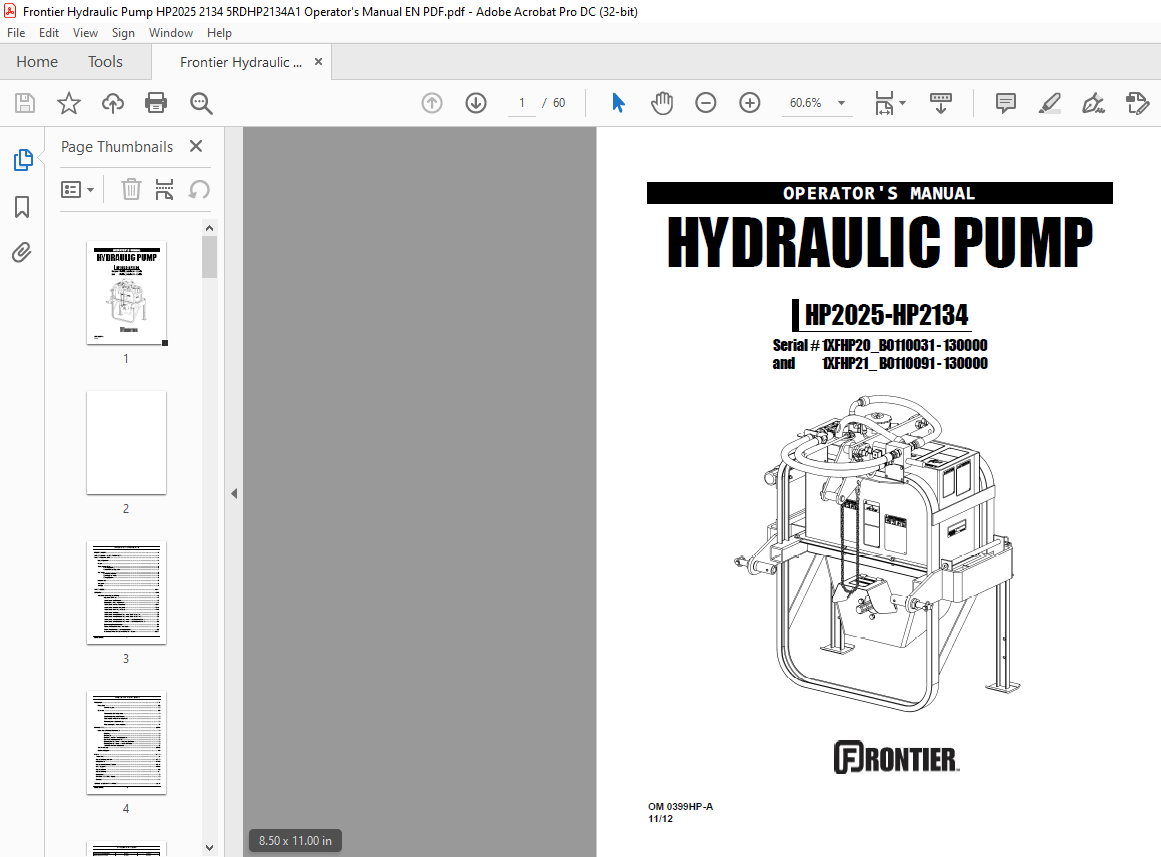
Task: Delete selected page with trash icon
Action: click(131, 190)
